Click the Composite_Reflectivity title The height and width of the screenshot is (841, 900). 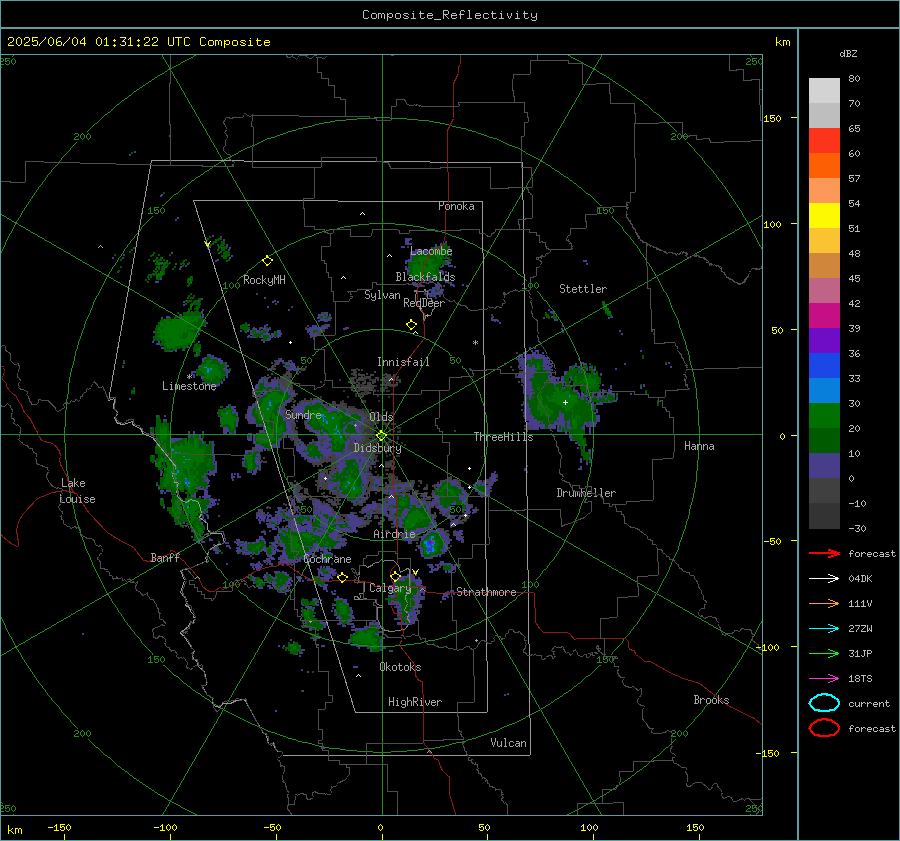tap(449, 15)
